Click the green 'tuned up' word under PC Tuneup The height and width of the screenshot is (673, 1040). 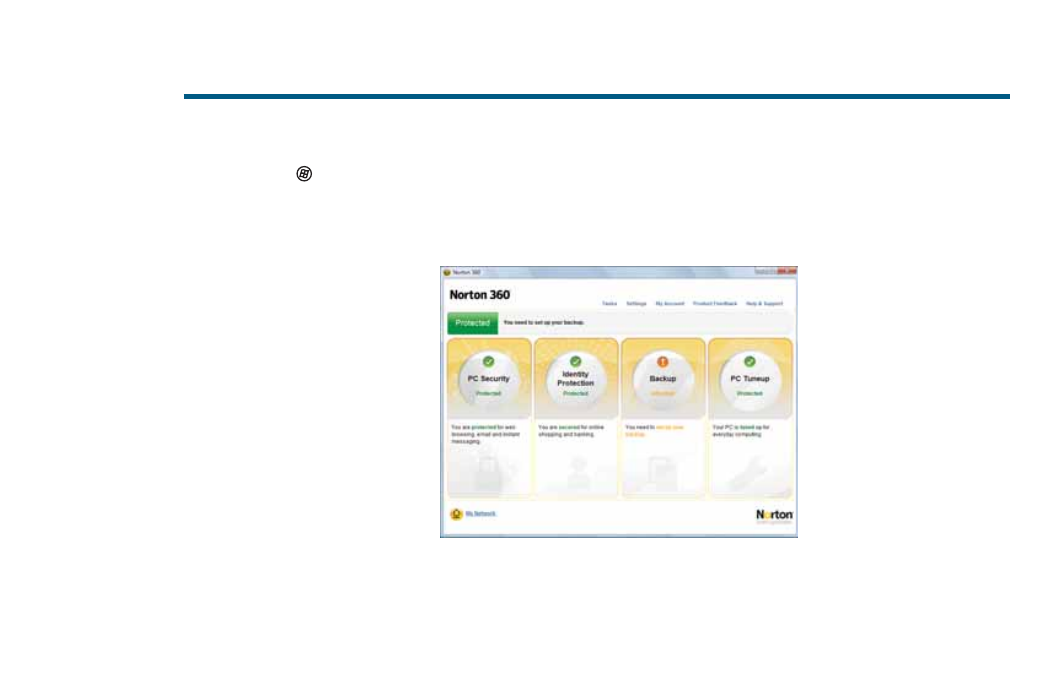pyautogui.click(x=751, y=428)
